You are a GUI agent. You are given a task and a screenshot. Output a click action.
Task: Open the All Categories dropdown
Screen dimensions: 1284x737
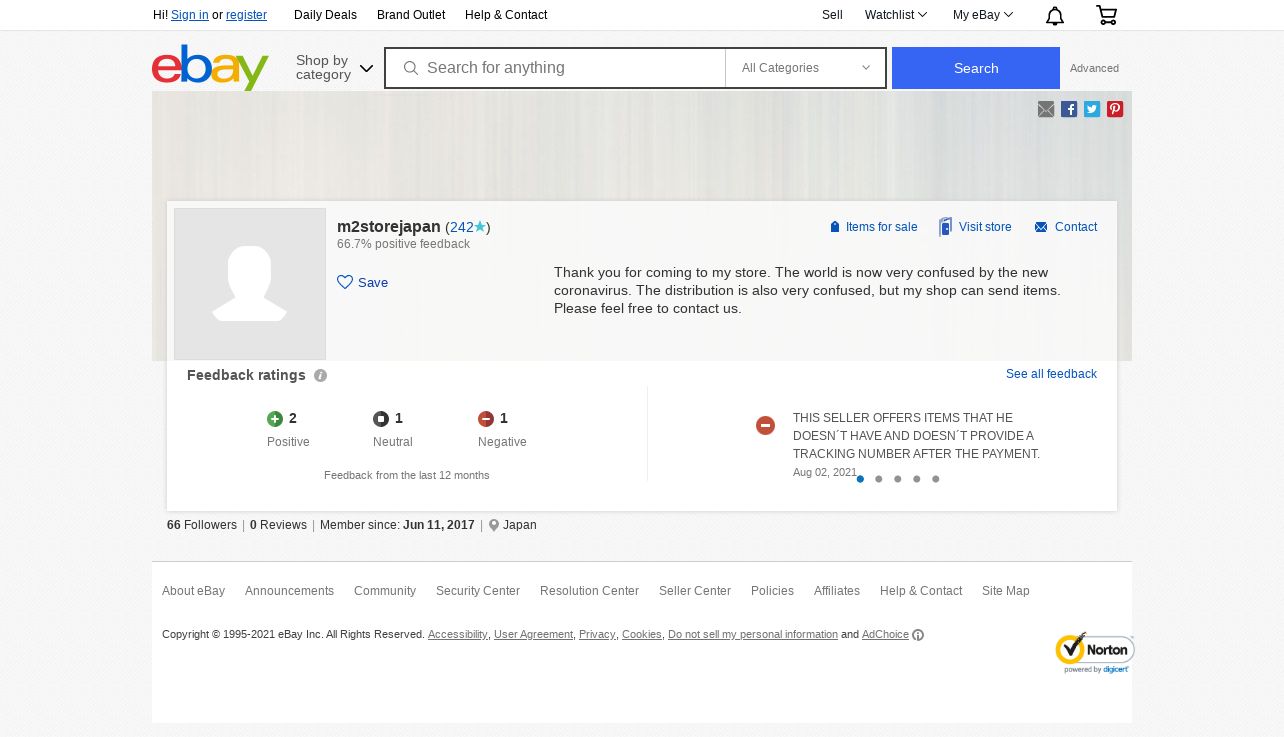(805, 68)
